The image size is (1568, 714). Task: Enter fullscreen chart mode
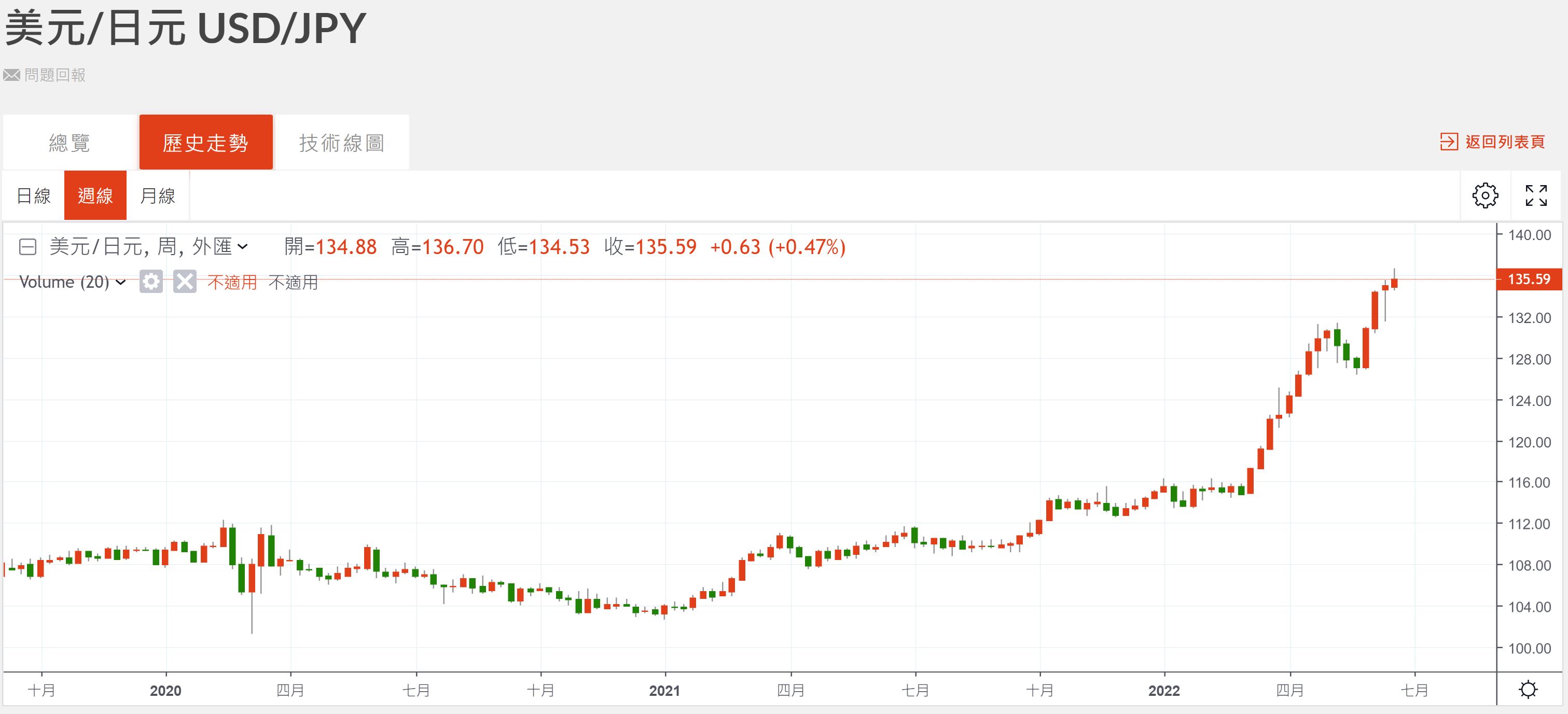coord(1536,195)
